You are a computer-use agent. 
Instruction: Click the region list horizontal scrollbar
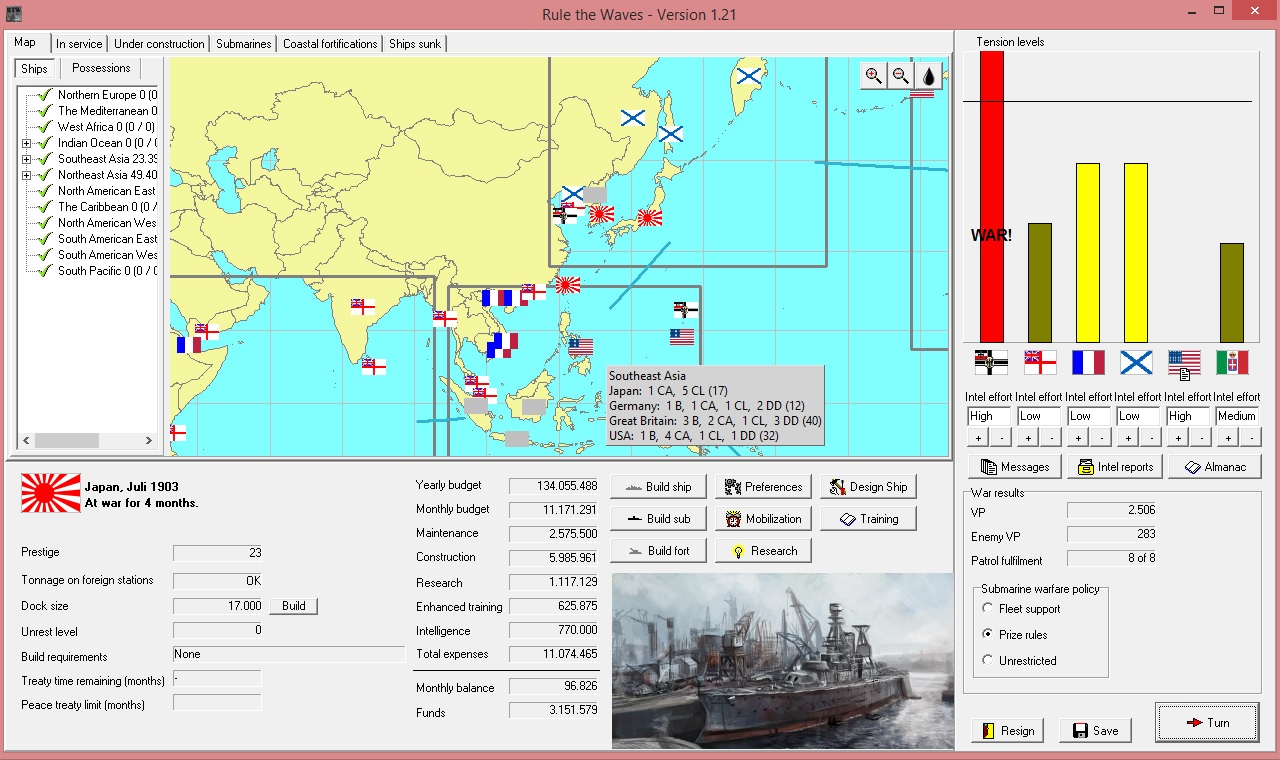(88, 440)
